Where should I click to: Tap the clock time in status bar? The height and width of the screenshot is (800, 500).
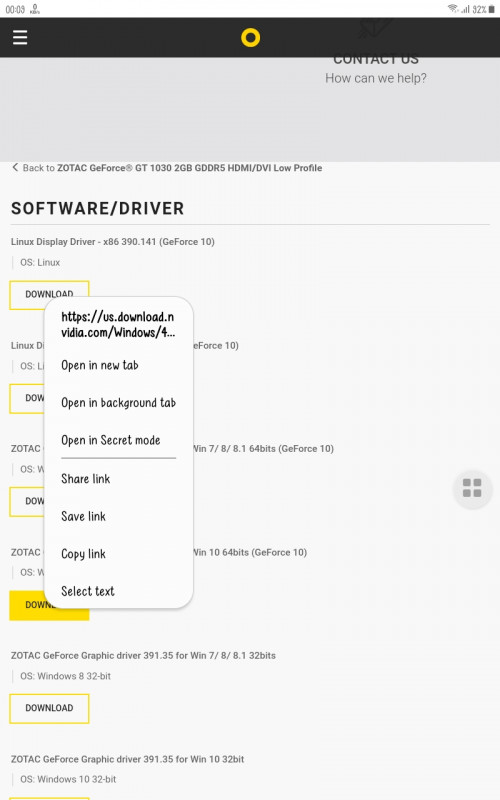click(x=15, y=9)
